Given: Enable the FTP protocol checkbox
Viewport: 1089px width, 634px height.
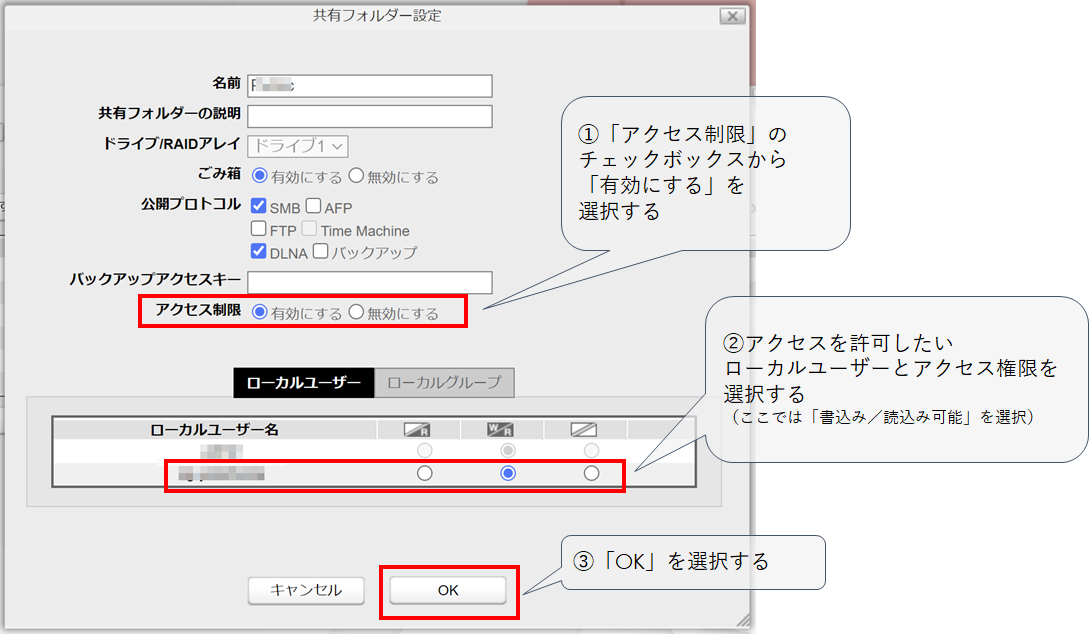Looking at the screenshot, I should coord(259,229).
